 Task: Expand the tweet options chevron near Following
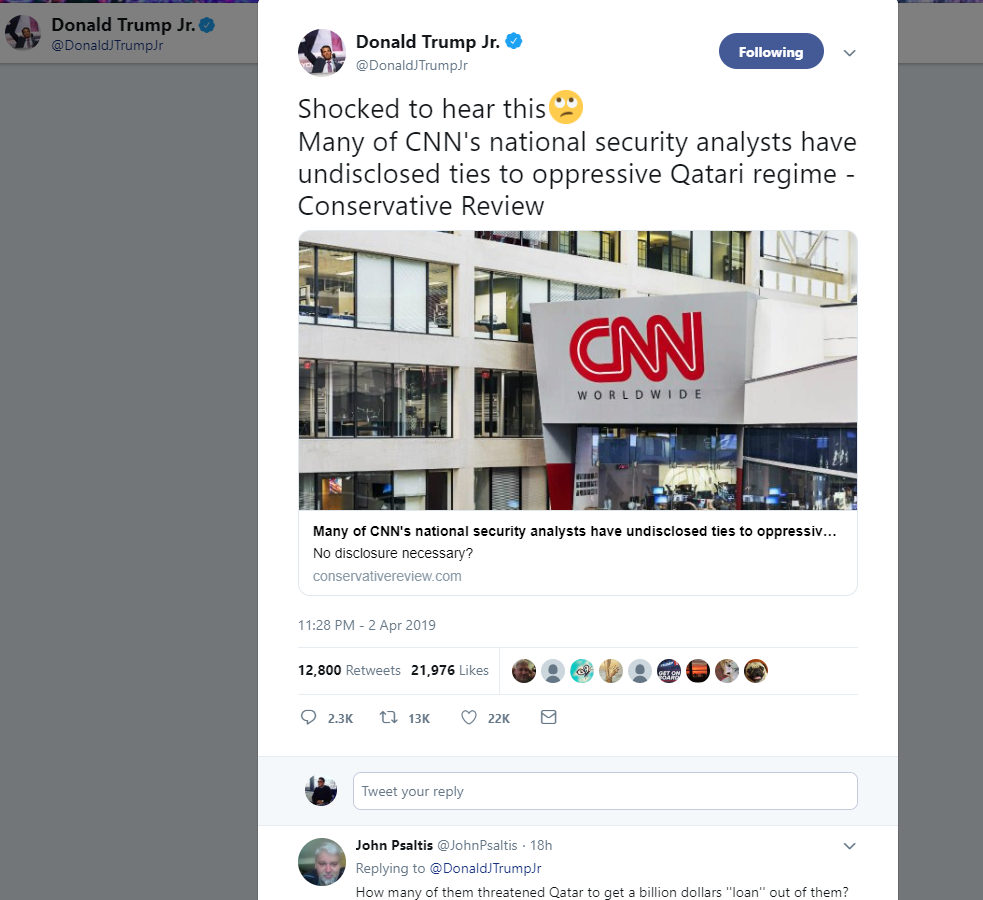(849, 53)
